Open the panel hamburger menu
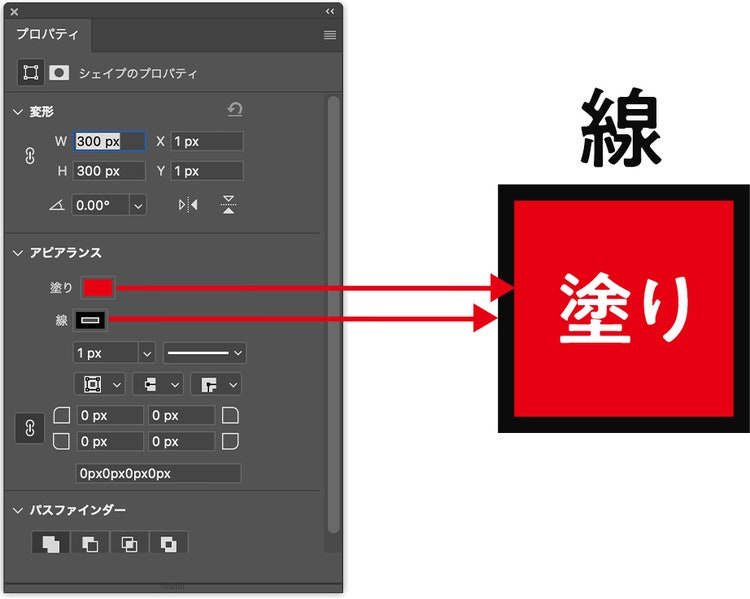Viewport: 750px width, 599px height. pos(330,35)
